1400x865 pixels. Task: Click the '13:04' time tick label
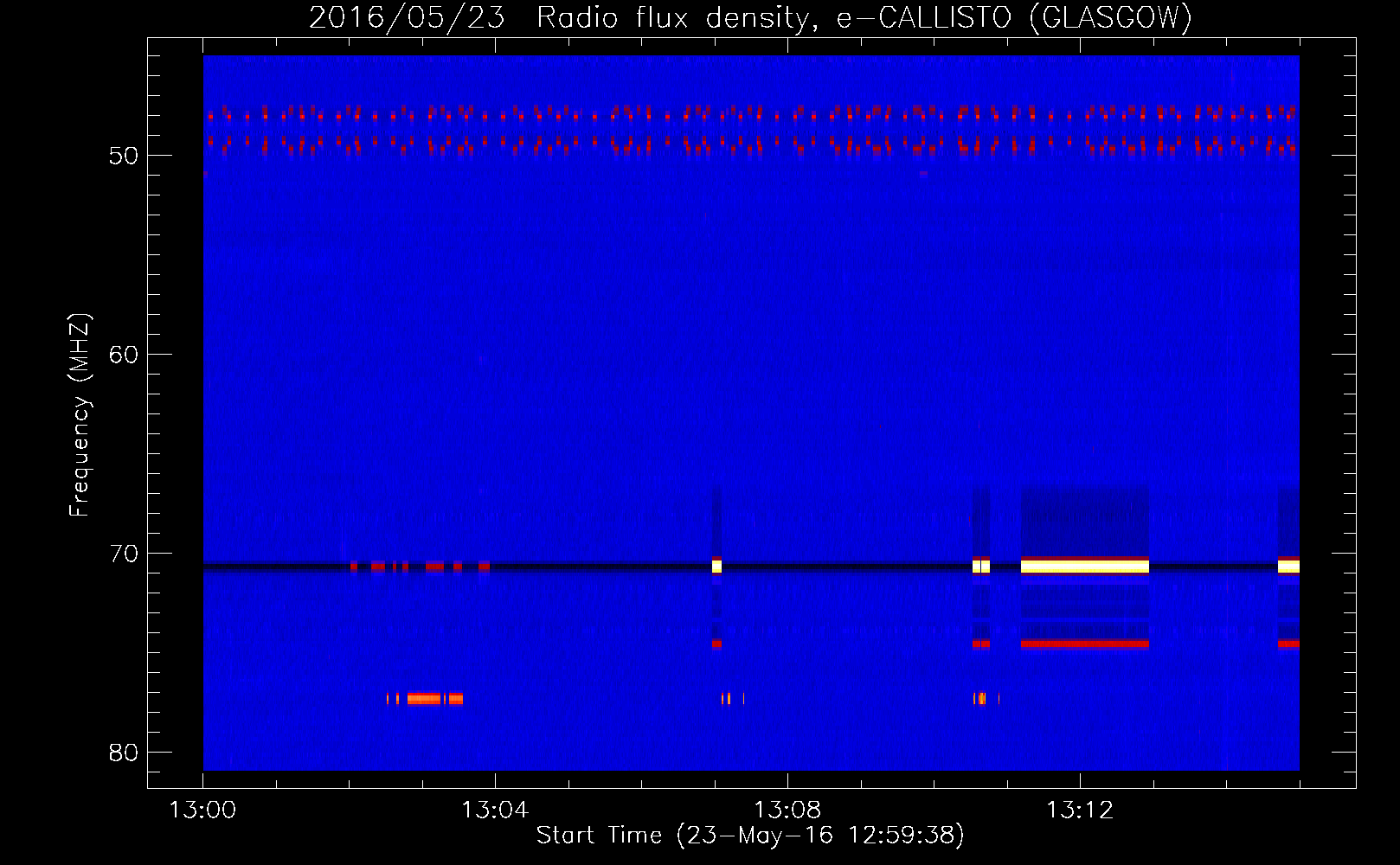pyautogui.click(x=495, y=811)
